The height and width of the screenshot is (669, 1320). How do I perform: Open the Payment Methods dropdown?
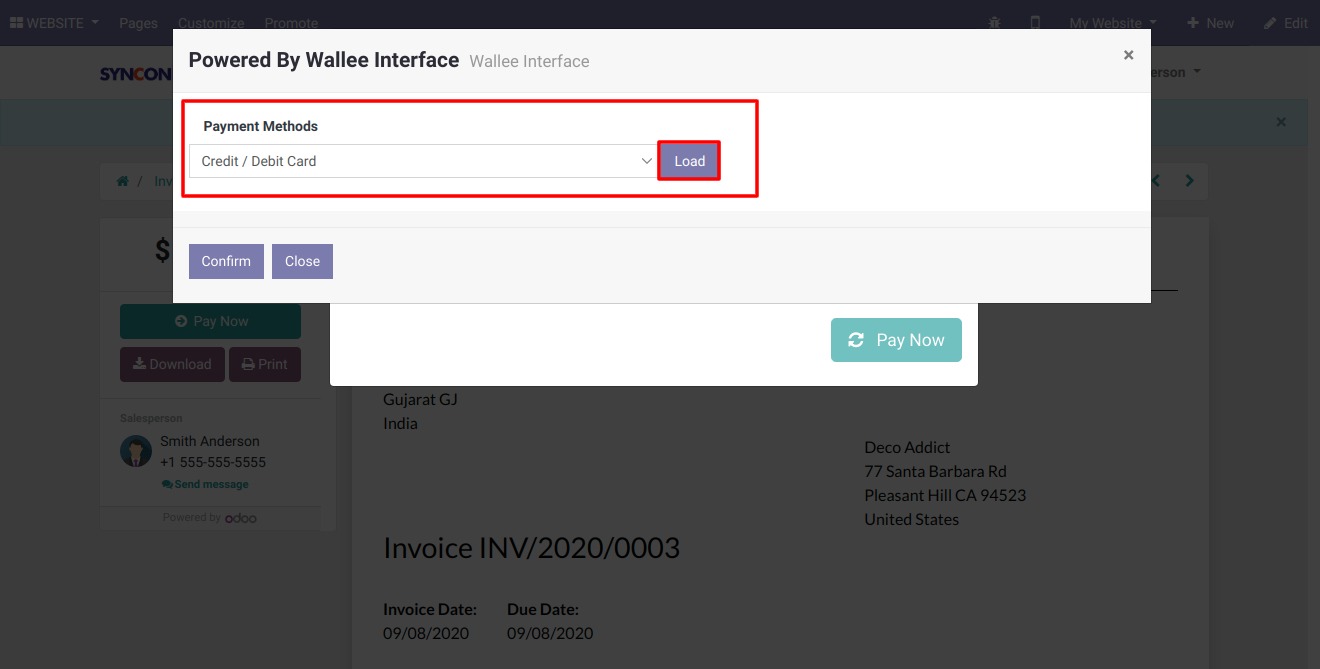pos(423,161)
